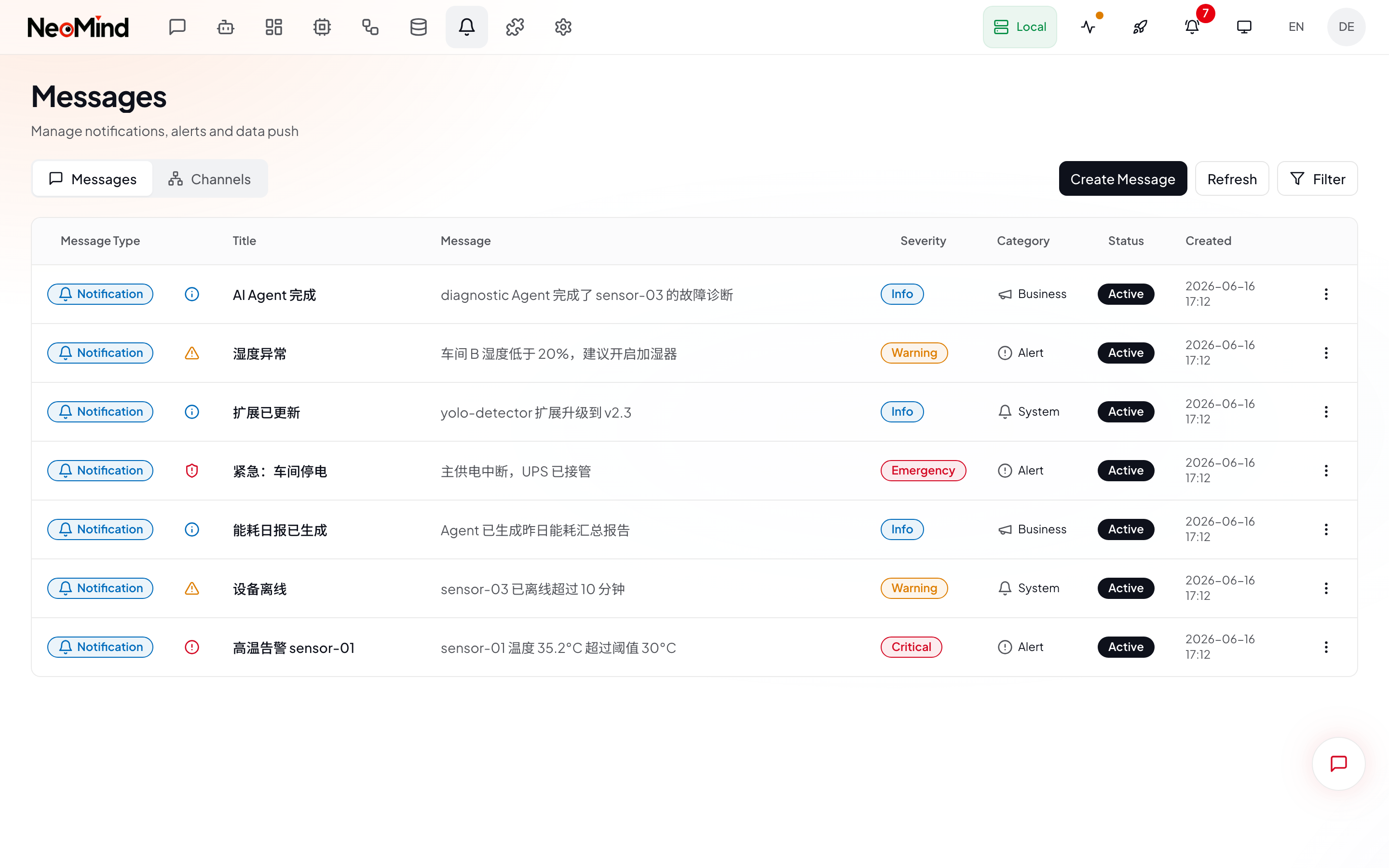
Task: Open row menu for 设备离线
Action: [1326, 588]
